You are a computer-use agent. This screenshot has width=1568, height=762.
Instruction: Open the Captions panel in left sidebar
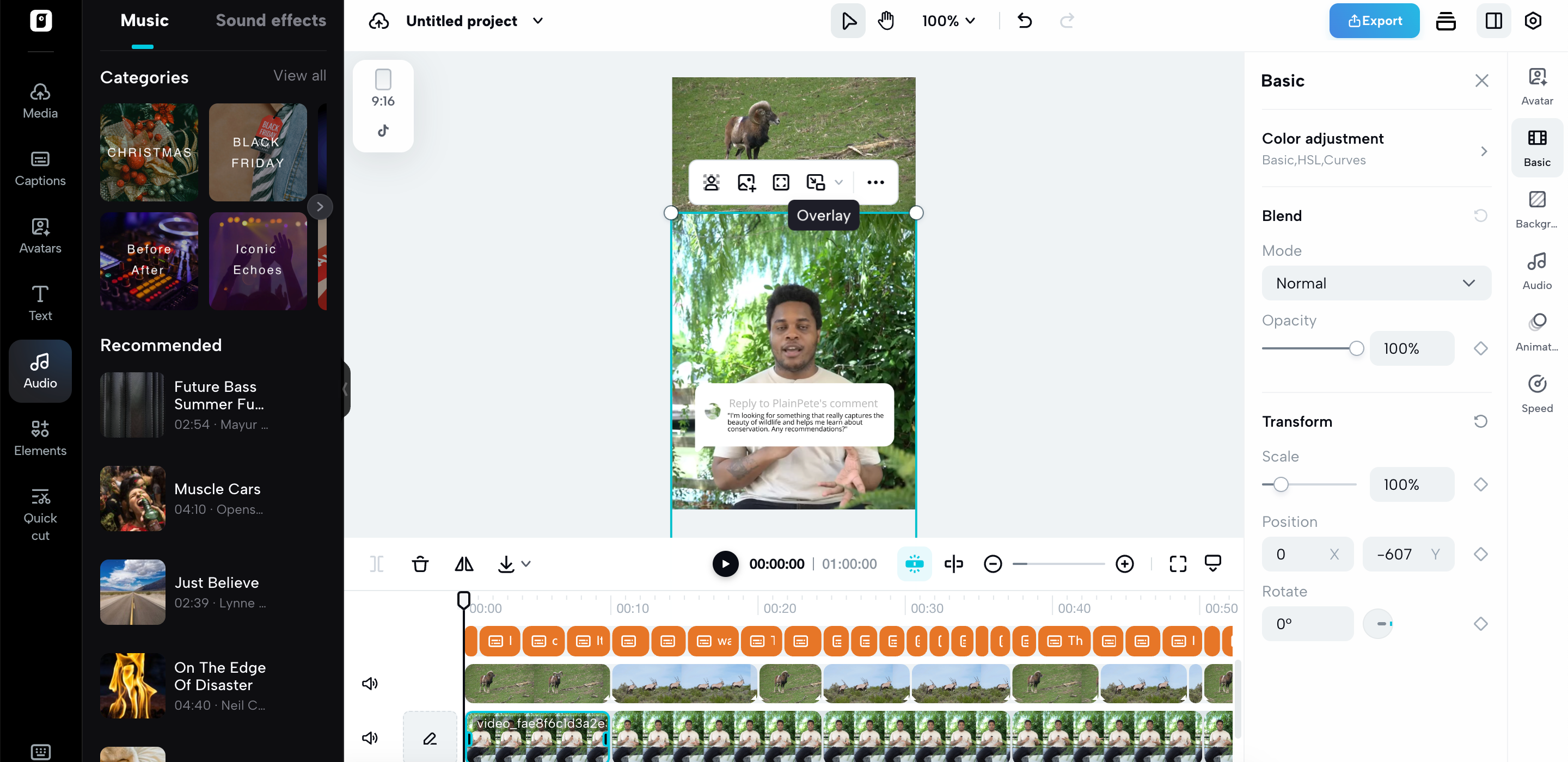40,169
